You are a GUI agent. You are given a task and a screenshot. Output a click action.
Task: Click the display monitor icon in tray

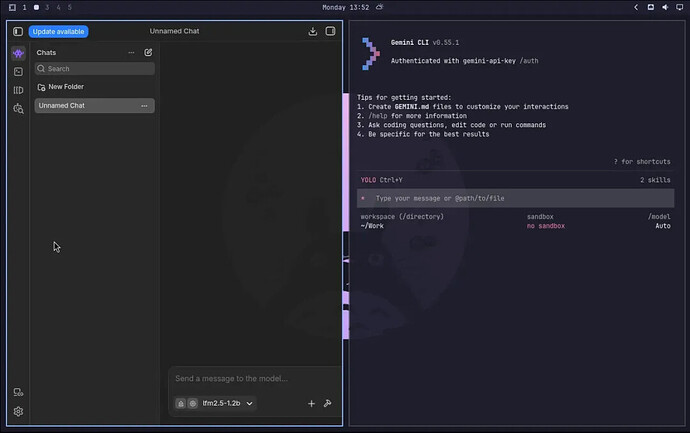(679, 7)
